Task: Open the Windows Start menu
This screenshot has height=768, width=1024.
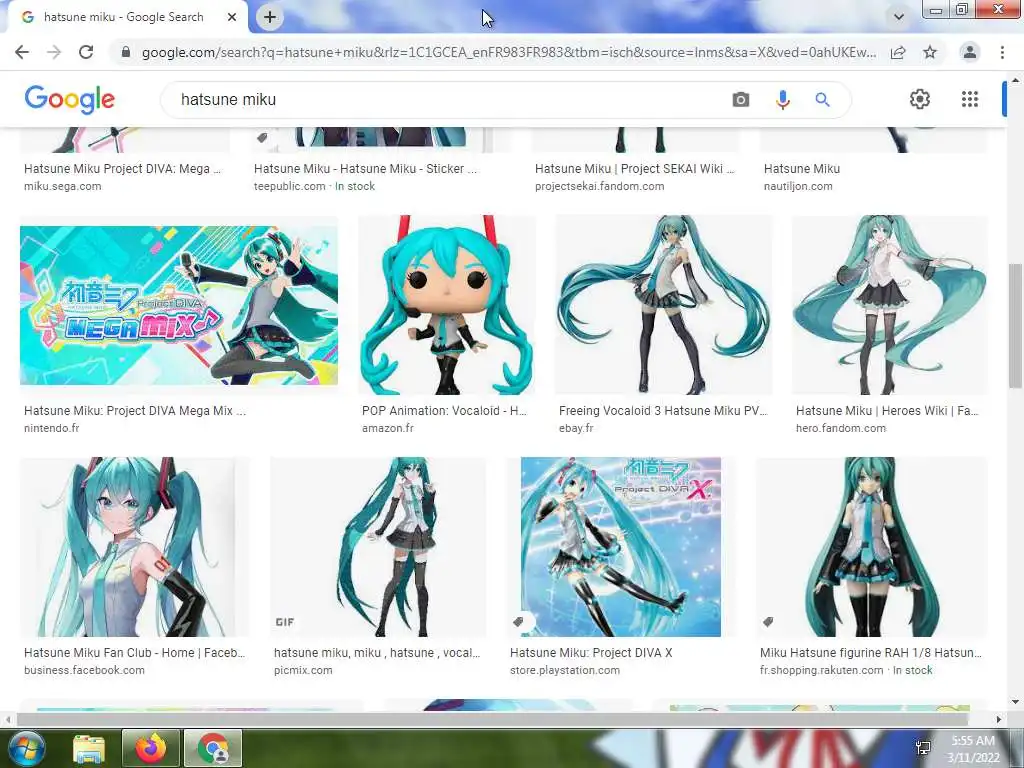Action: 25,748
